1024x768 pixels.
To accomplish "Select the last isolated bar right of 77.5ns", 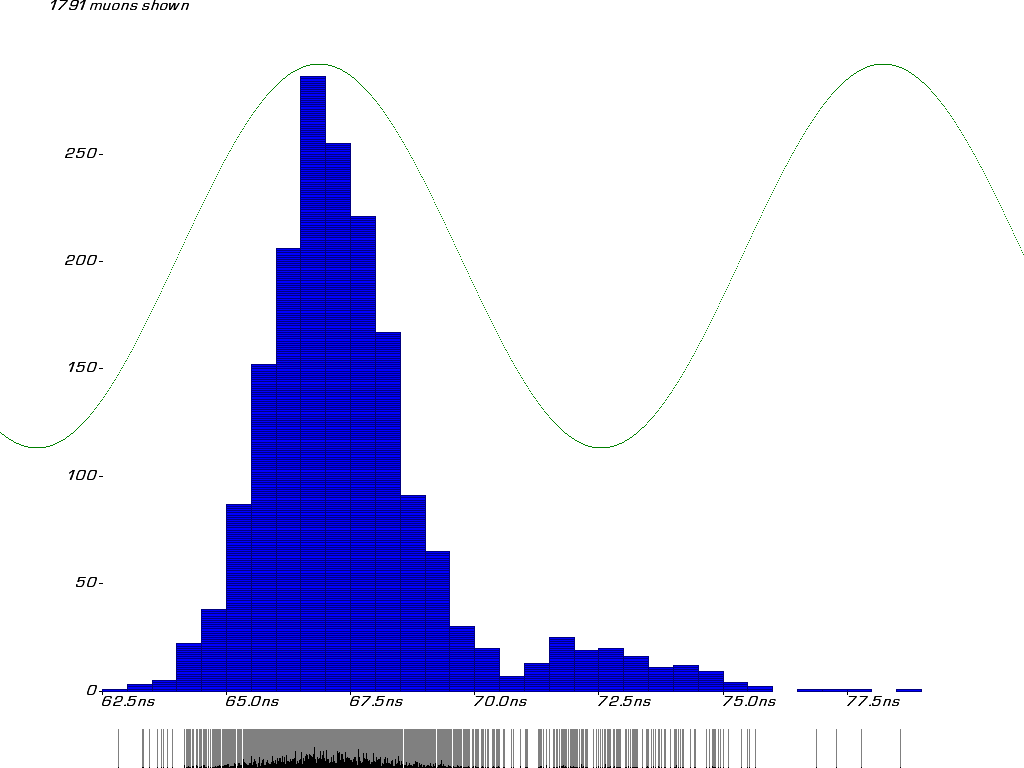I will click(x=908, y=689).
